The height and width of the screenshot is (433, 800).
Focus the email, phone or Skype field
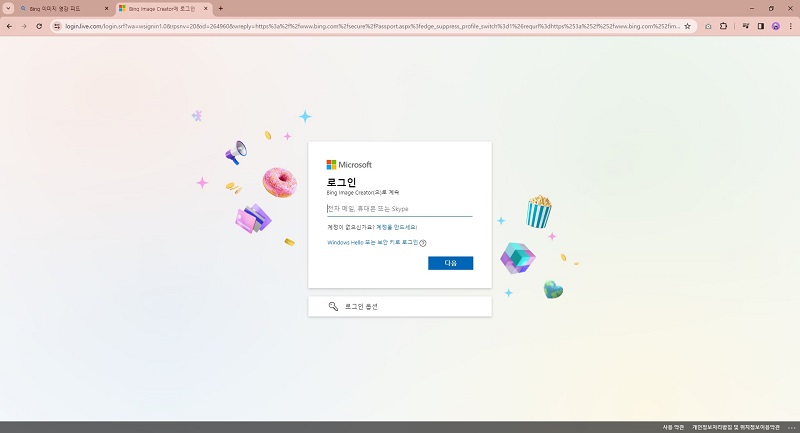click(x=399, y=209)
